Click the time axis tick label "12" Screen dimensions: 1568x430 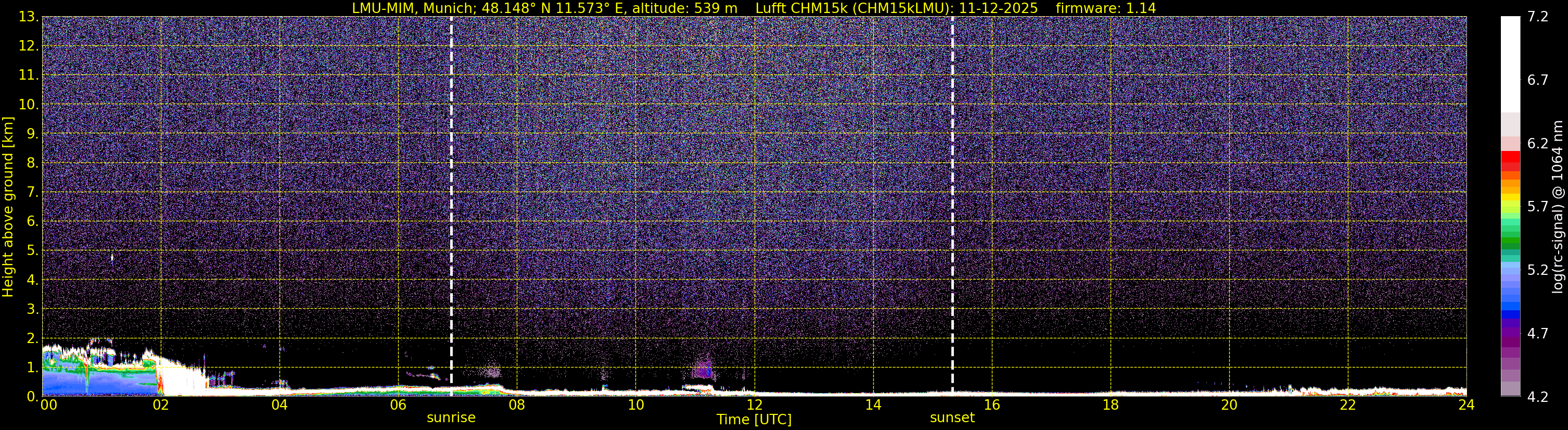tap(754, 405)
